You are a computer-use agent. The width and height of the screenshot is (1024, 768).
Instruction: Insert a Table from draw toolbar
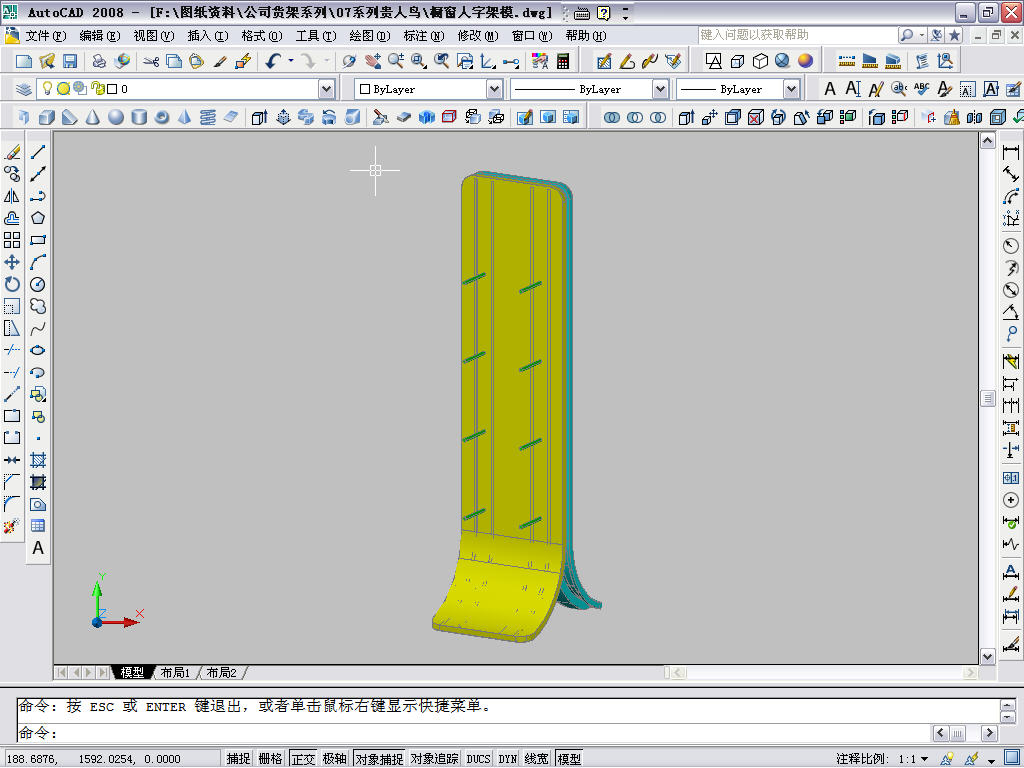coord(38,526)
